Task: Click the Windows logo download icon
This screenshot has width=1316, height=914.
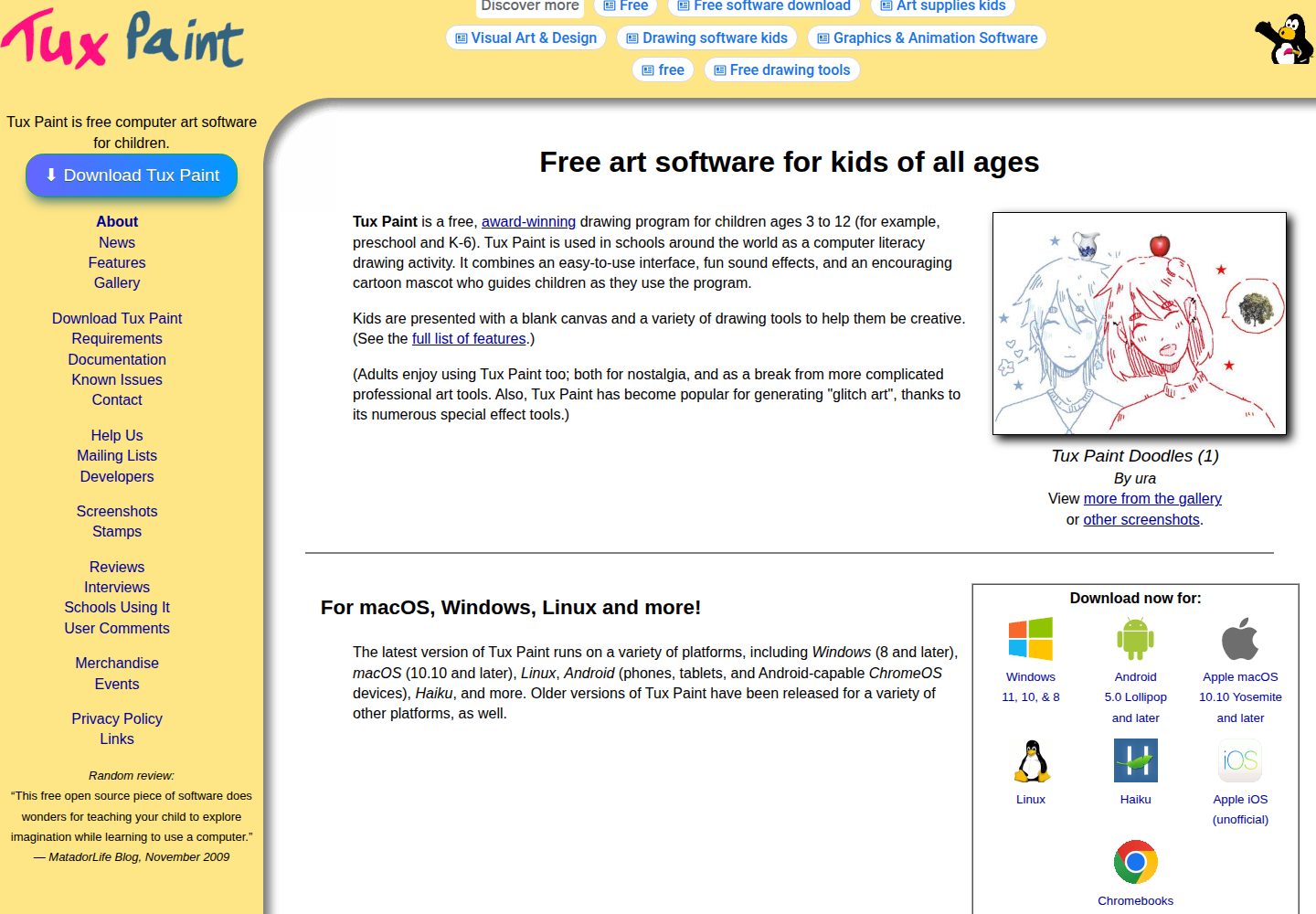Action: (x=1030, y=639)
